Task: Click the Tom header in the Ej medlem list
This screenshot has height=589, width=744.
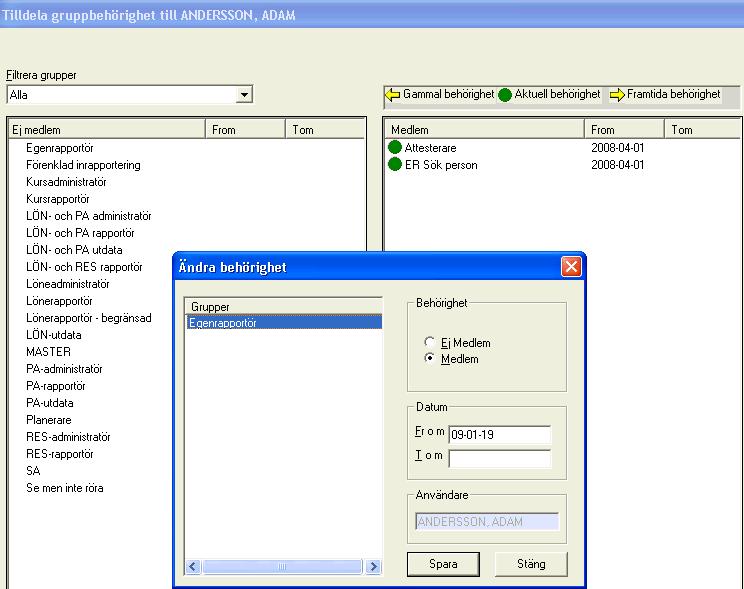Action: click(x=326, y=130)
